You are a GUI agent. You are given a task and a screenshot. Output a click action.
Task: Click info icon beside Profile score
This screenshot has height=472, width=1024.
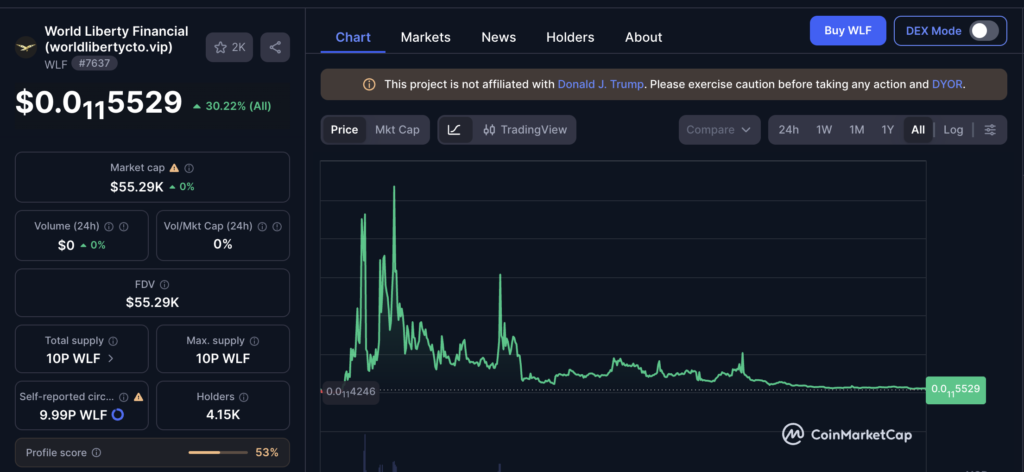coord(96,453)
